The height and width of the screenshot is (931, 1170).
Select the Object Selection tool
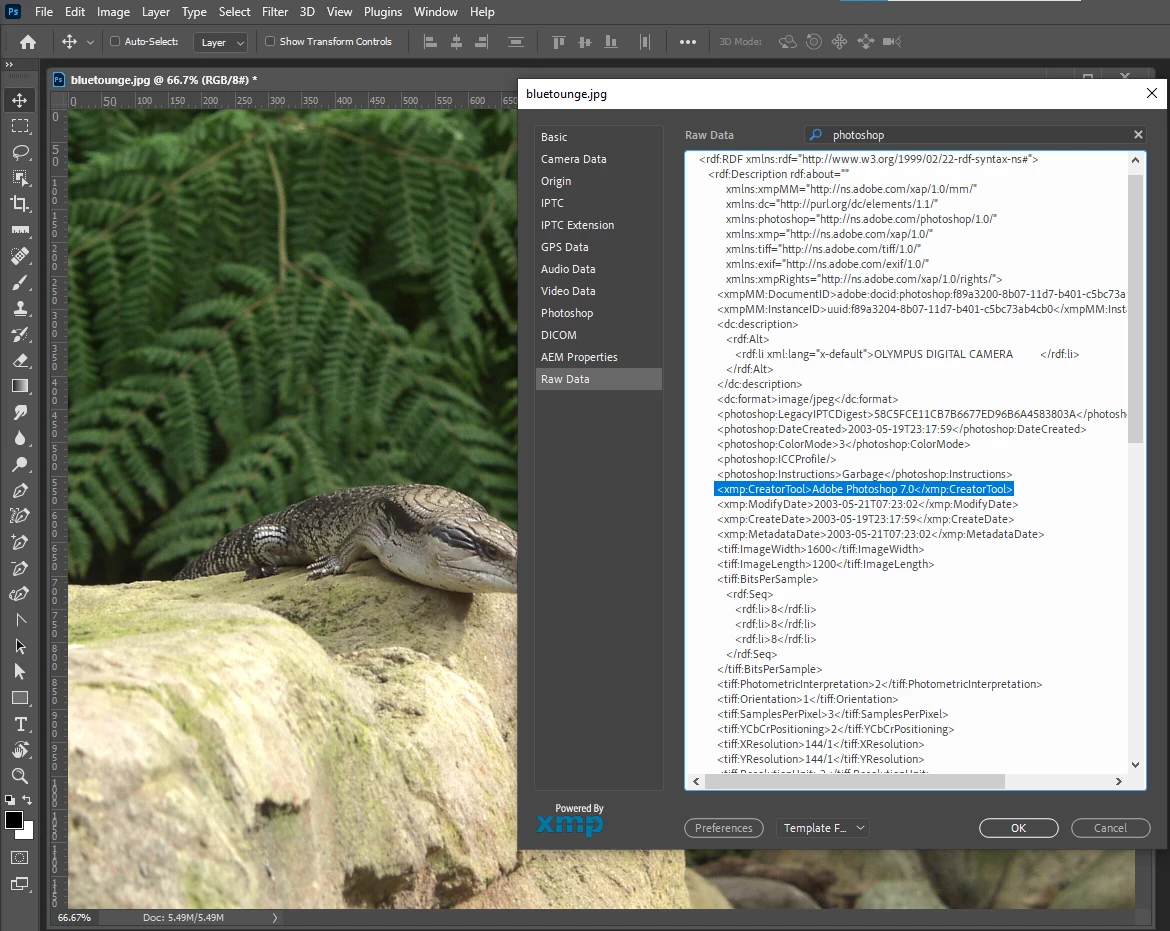[x=20, y=178]
